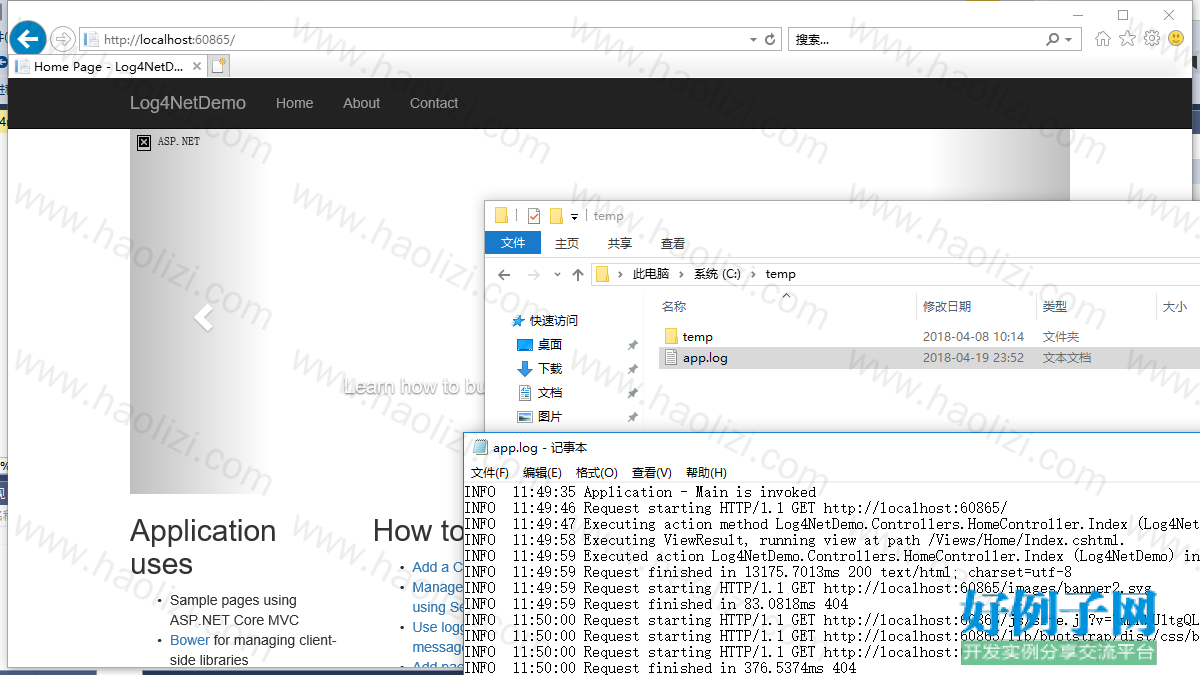
Task: Open the Share (共享) ribbon tab in Explorer
Action: 620,243
